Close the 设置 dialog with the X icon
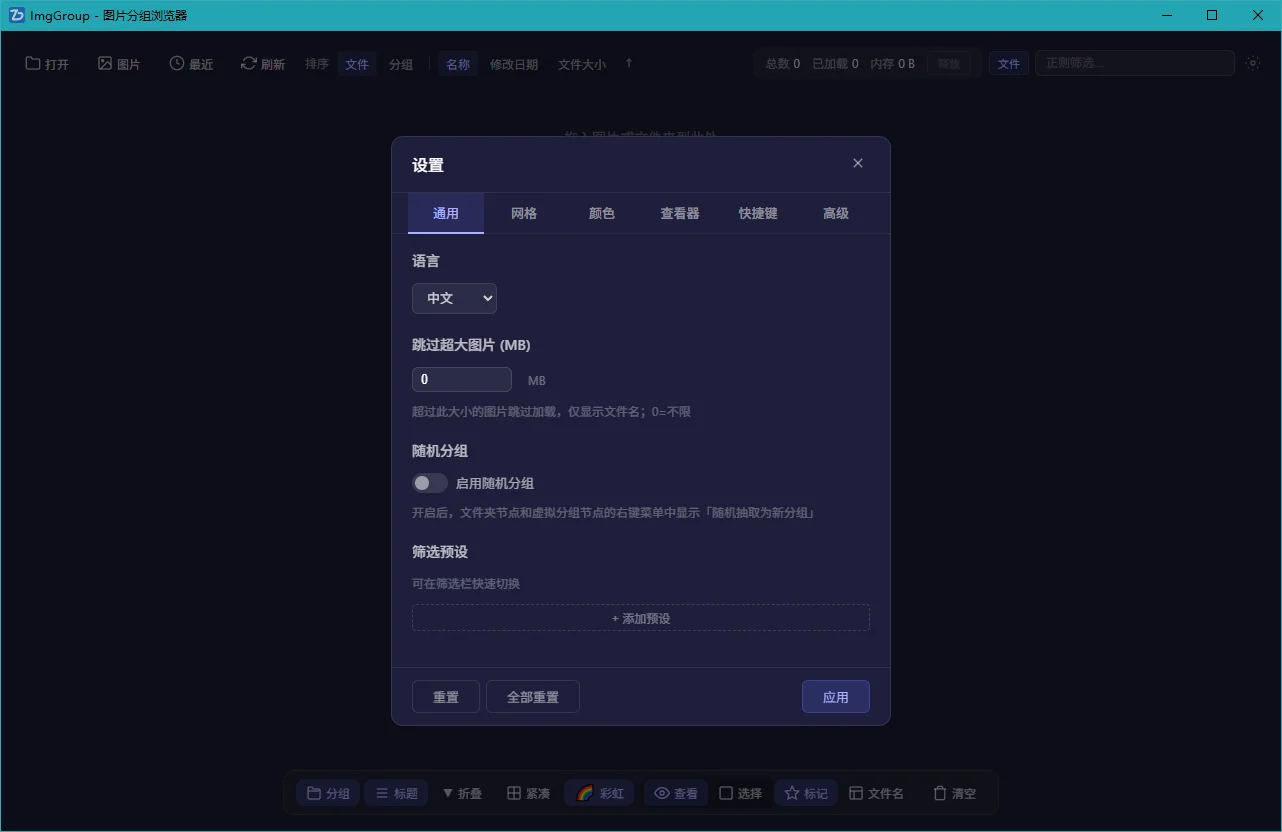Image resolution: width=1282 pixels, height=832 pixels. click(858, 163)
